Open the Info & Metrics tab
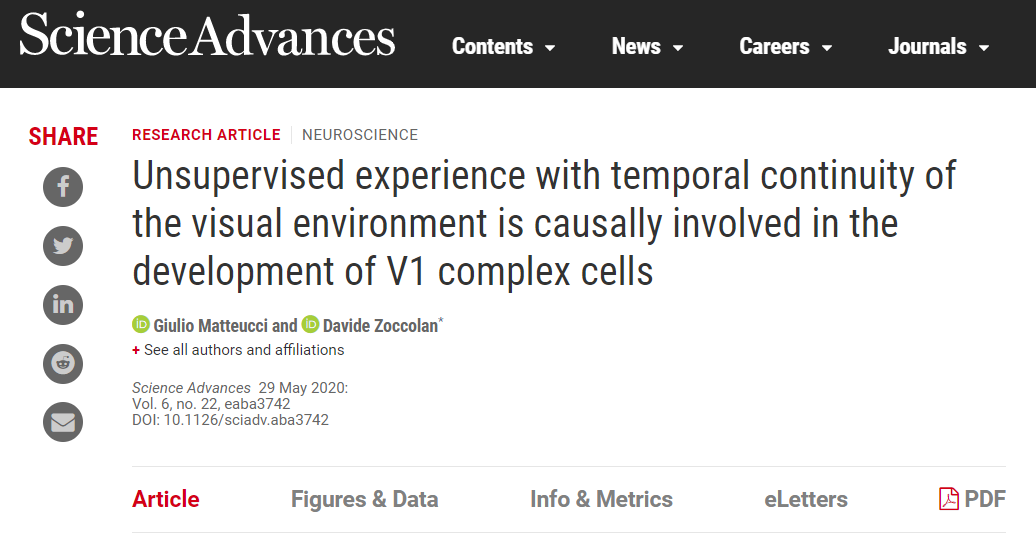This screenshot has height=545, width=1036. tap(601, 499)
